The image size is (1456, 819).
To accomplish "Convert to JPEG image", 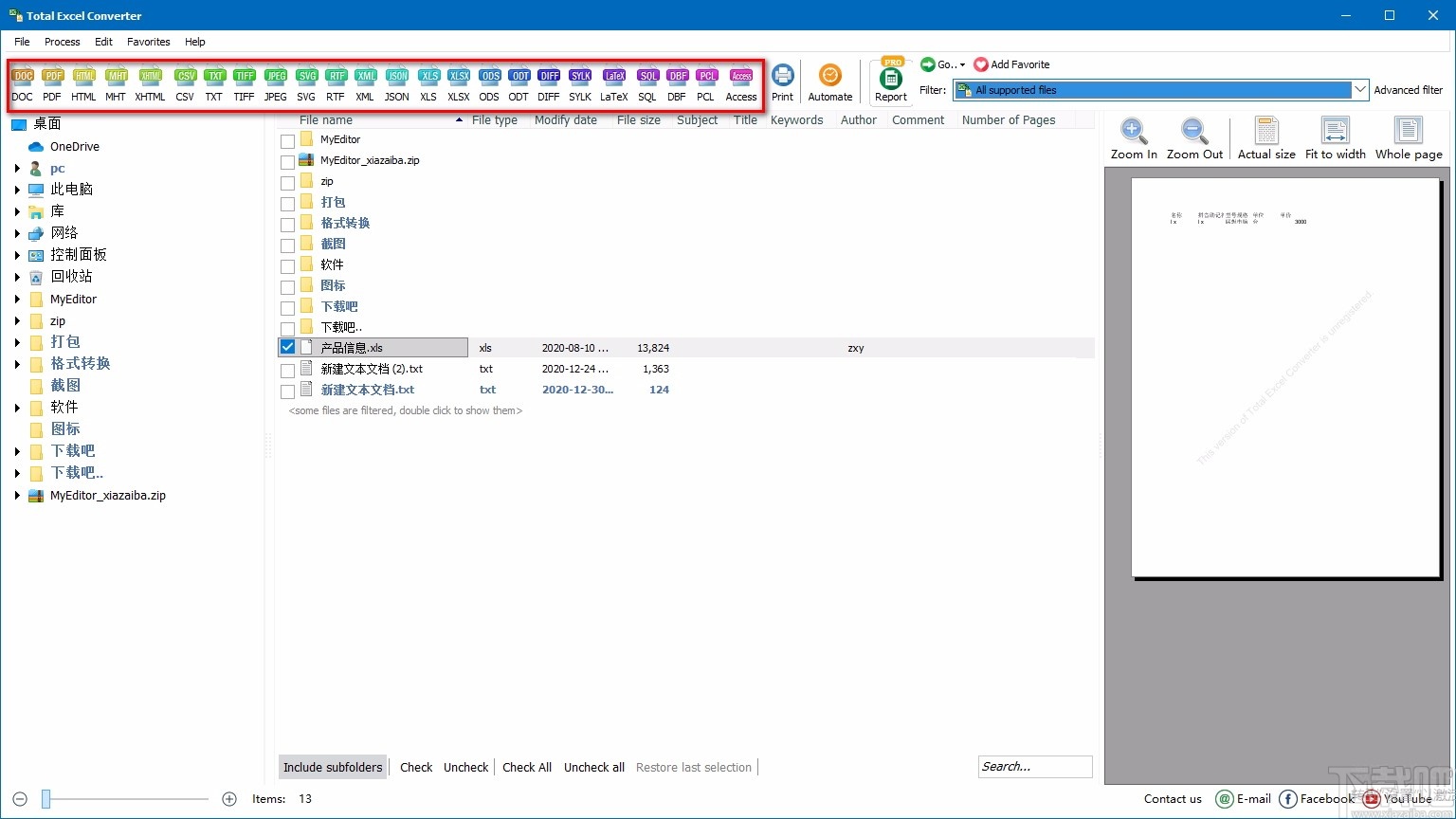I will click(x=276, y=83).
